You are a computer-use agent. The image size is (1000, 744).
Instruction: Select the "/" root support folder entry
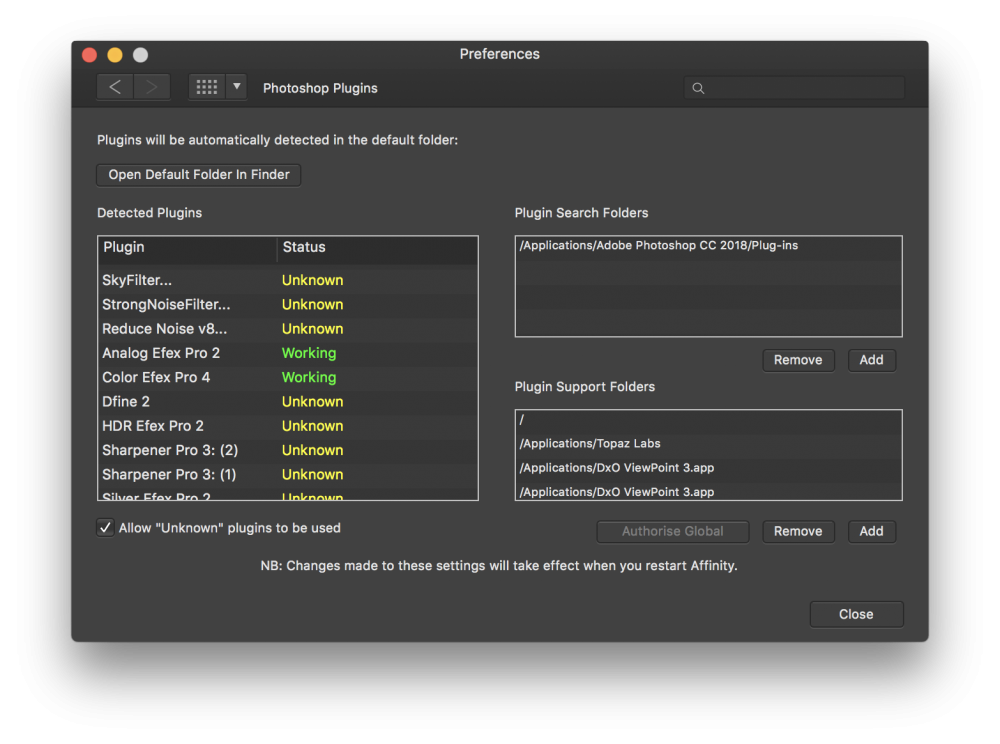tap(708, 420)
